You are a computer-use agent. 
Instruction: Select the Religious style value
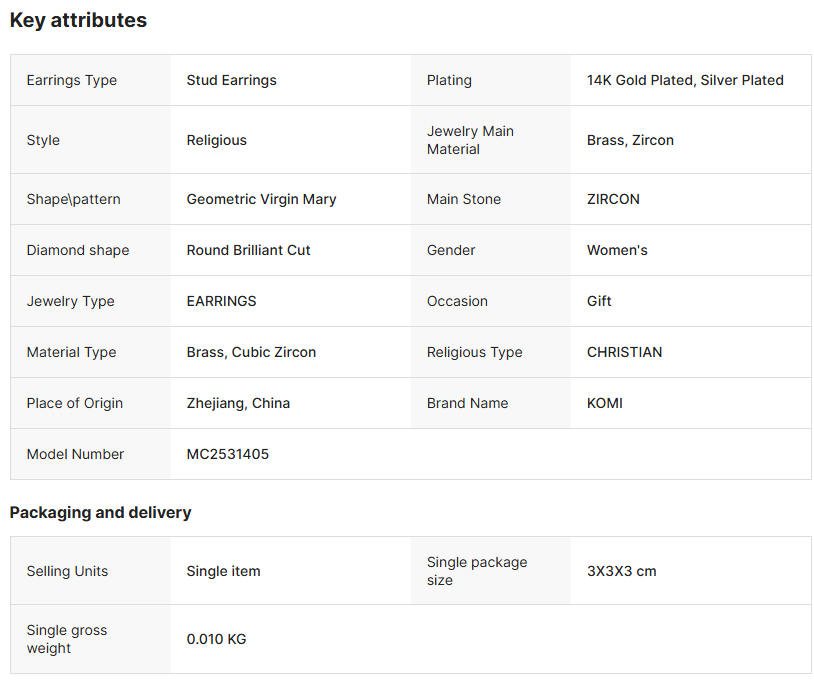pos(216,140)
